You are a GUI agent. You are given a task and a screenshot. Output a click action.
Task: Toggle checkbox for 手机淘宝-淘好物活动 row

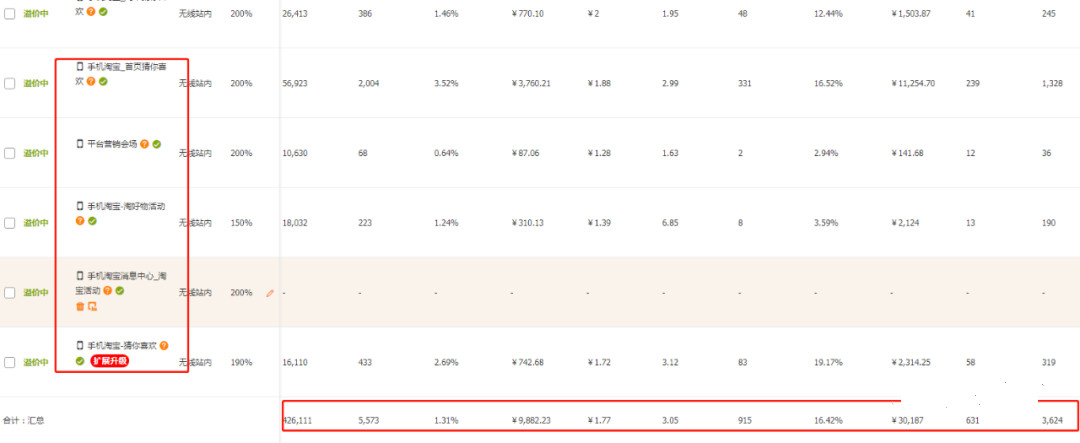[x=10, y=223]
